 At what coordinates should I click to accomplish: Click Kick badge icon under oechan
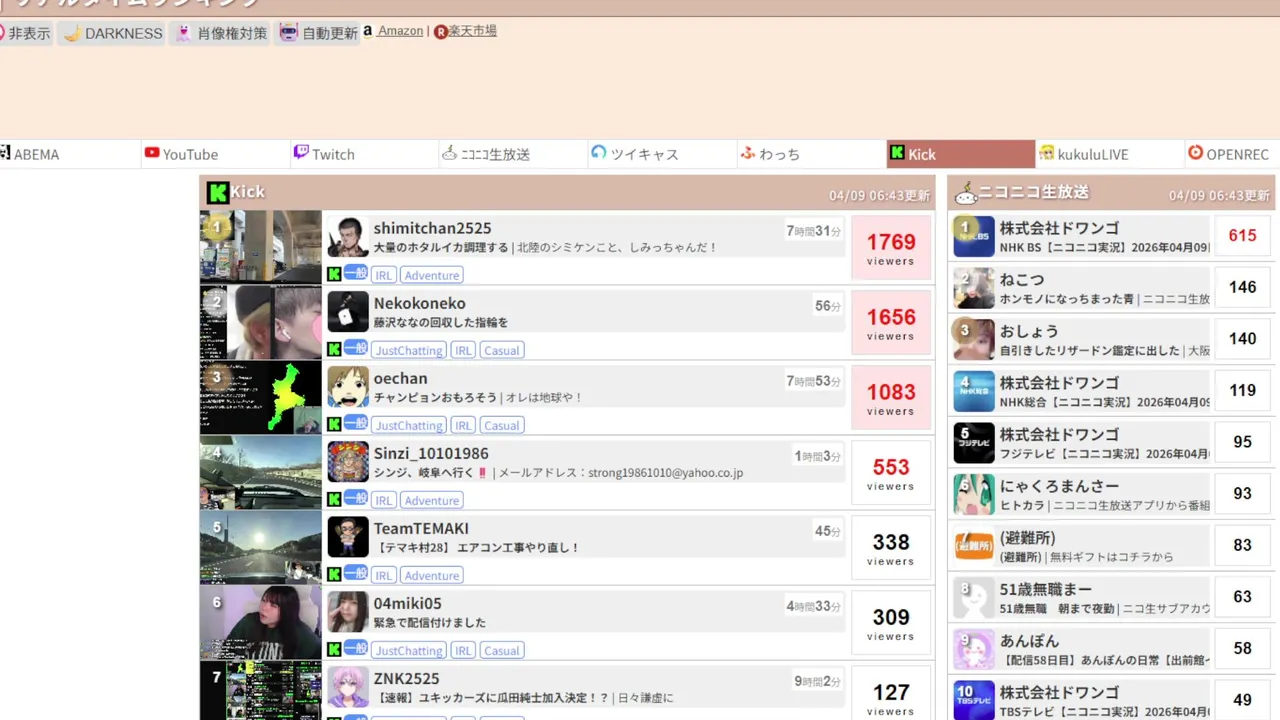click(334, 424)
